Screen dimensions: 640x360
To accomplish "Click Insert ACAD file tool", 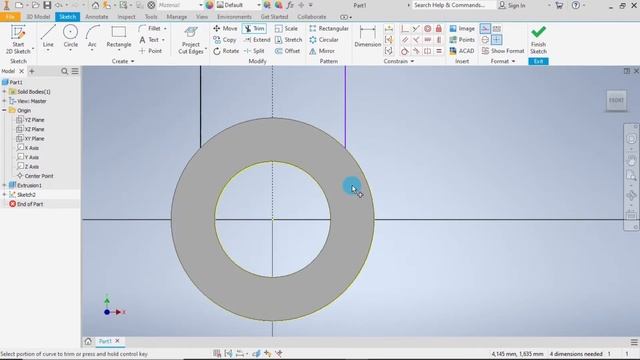I will coord(462,51).
